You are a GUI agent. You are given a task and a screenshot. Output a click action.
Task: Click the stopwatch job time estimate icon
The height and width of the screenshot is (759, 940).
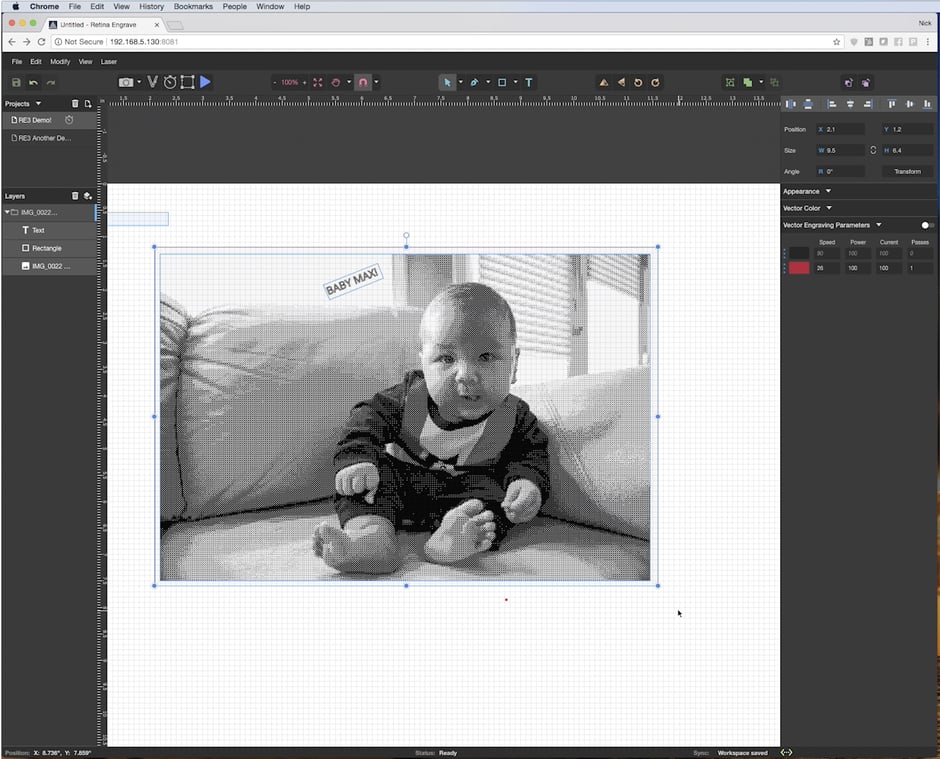tap(170, 82)
